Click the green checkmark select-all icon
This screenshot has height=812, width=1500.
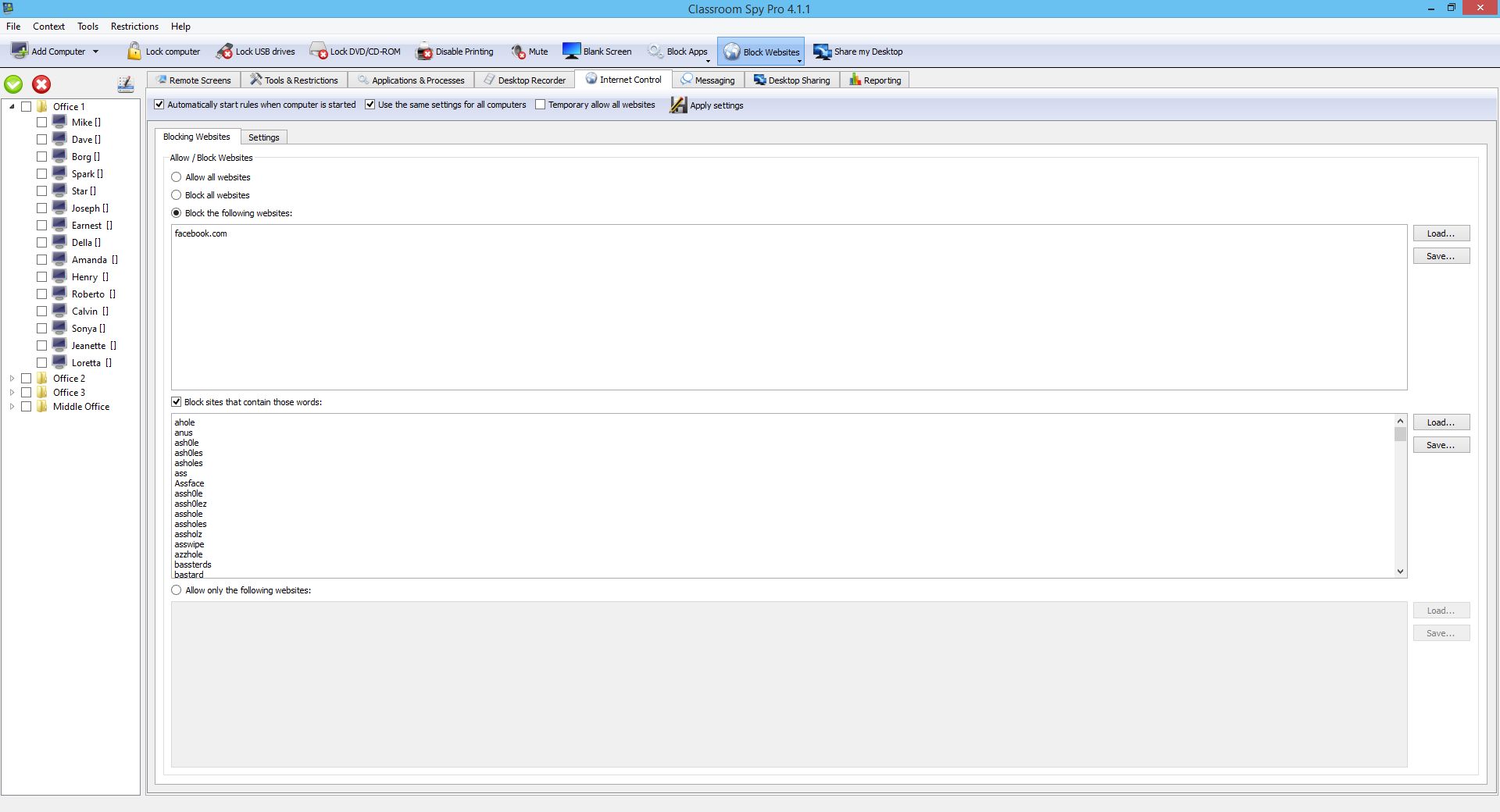(x=14, y=84)
